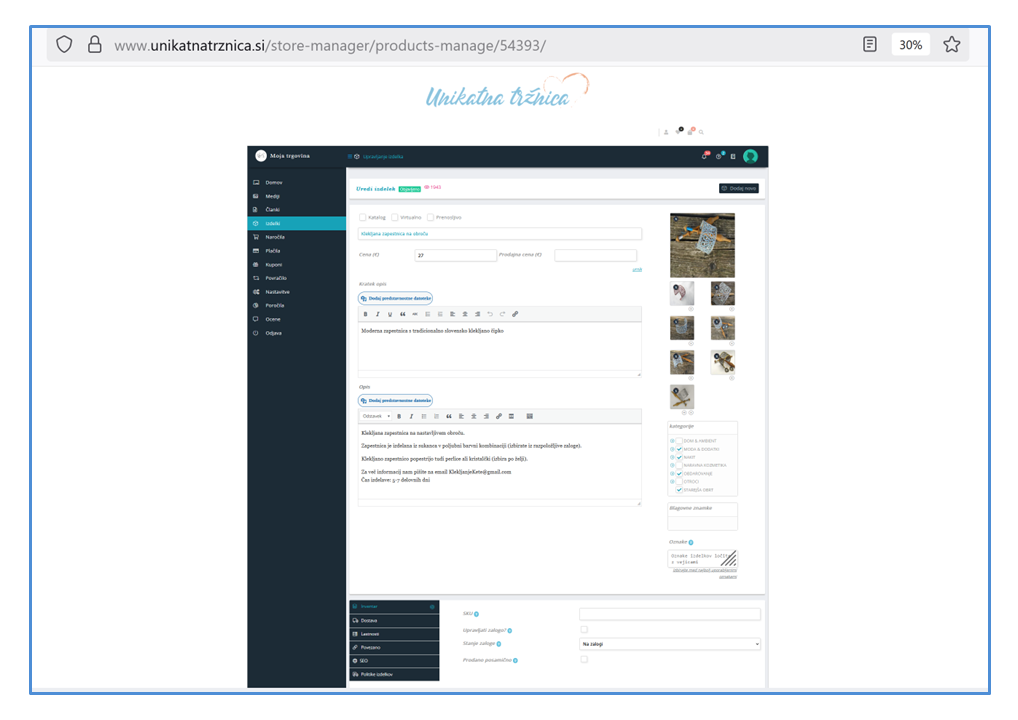1018x720 pixels.
Task: Click bold icon in short description toolbar
Action: tap(365, 314)
